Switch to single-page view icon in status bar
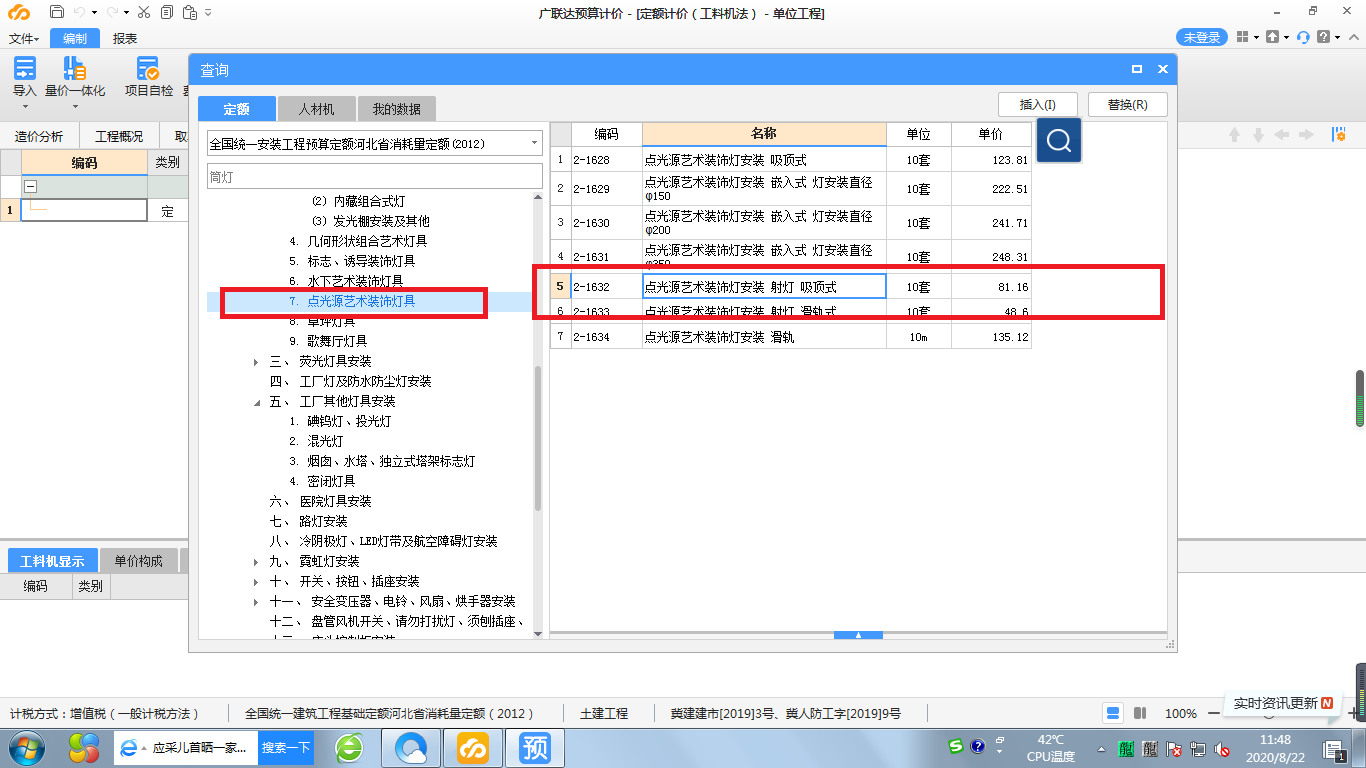 [x=1113, y=713]
